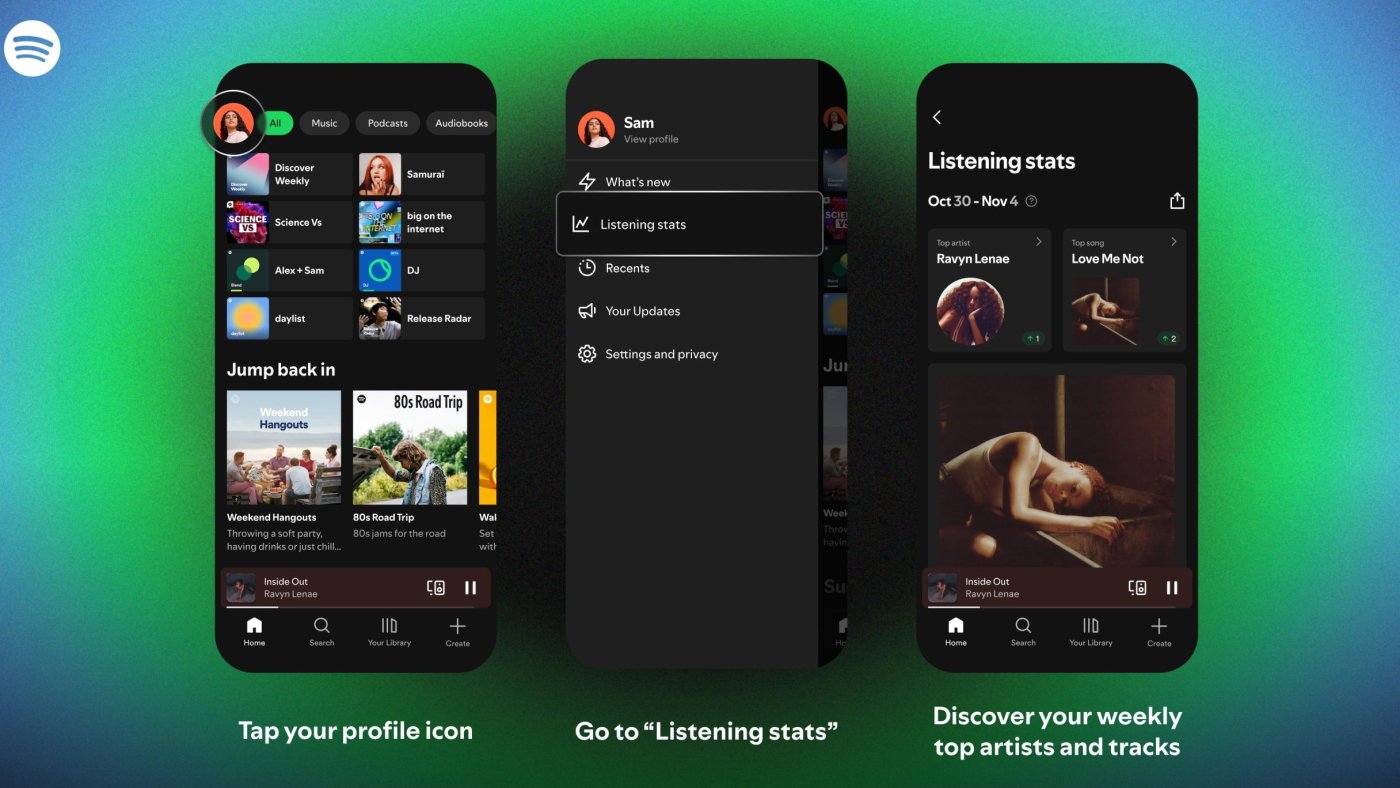The width and height of the screenshot is (1400, 788).
Task: Tap the Create plus icon under Jump back in screen
Action: (x=457, y=631)
